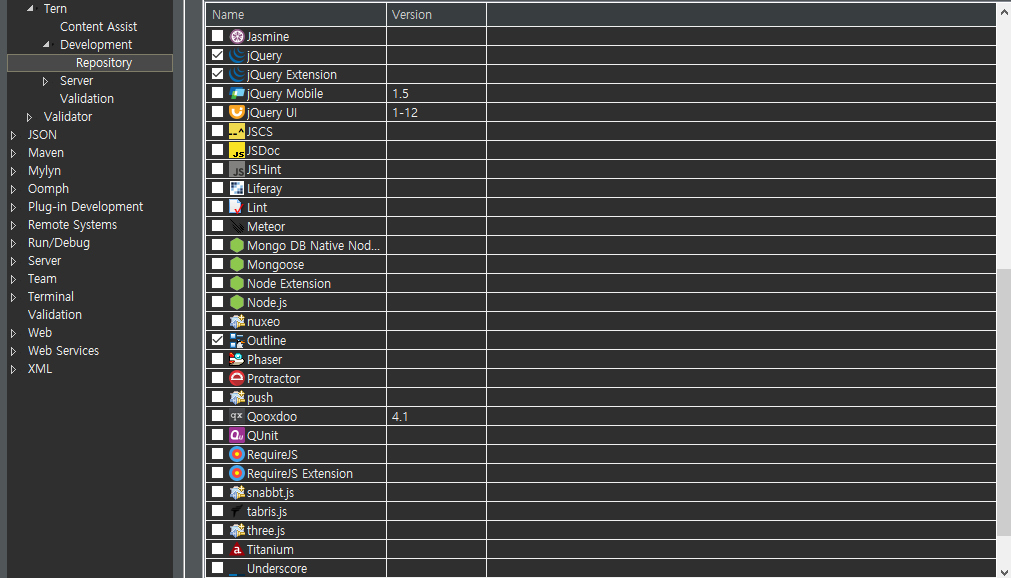The image size is (1011, 578).
Task: Click the JSCS yellow icon
Action: tap(237, 132)
